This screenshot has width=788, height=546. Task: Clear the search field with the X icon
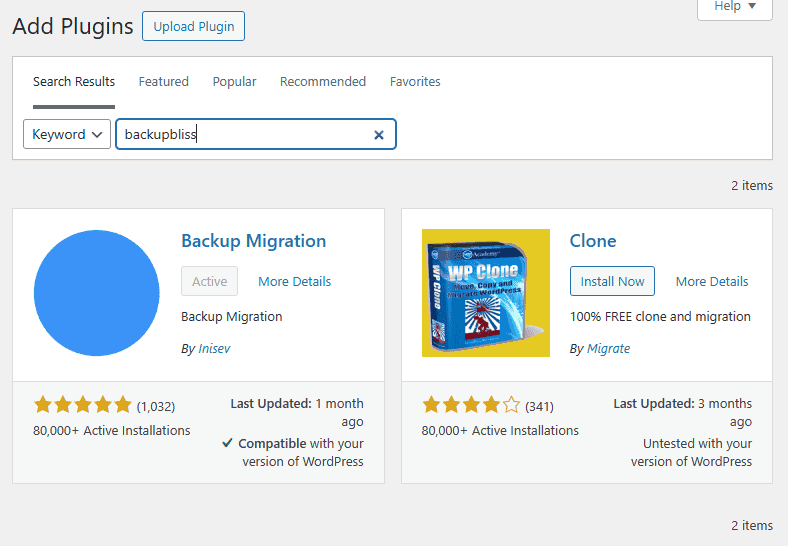coord(379,135)
